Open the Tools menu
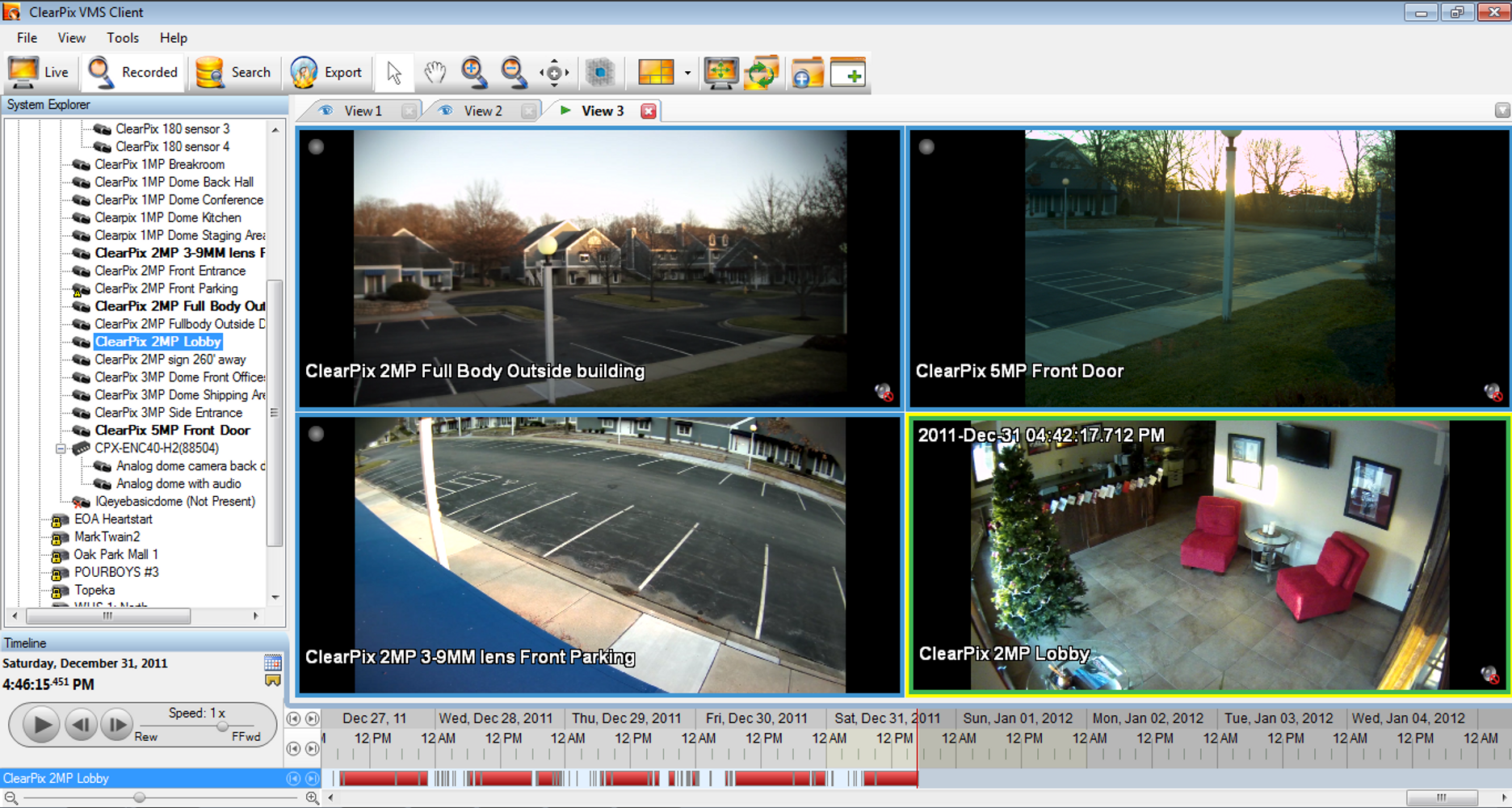This screenshot has height=808, width=1512. tap(122, 37)
